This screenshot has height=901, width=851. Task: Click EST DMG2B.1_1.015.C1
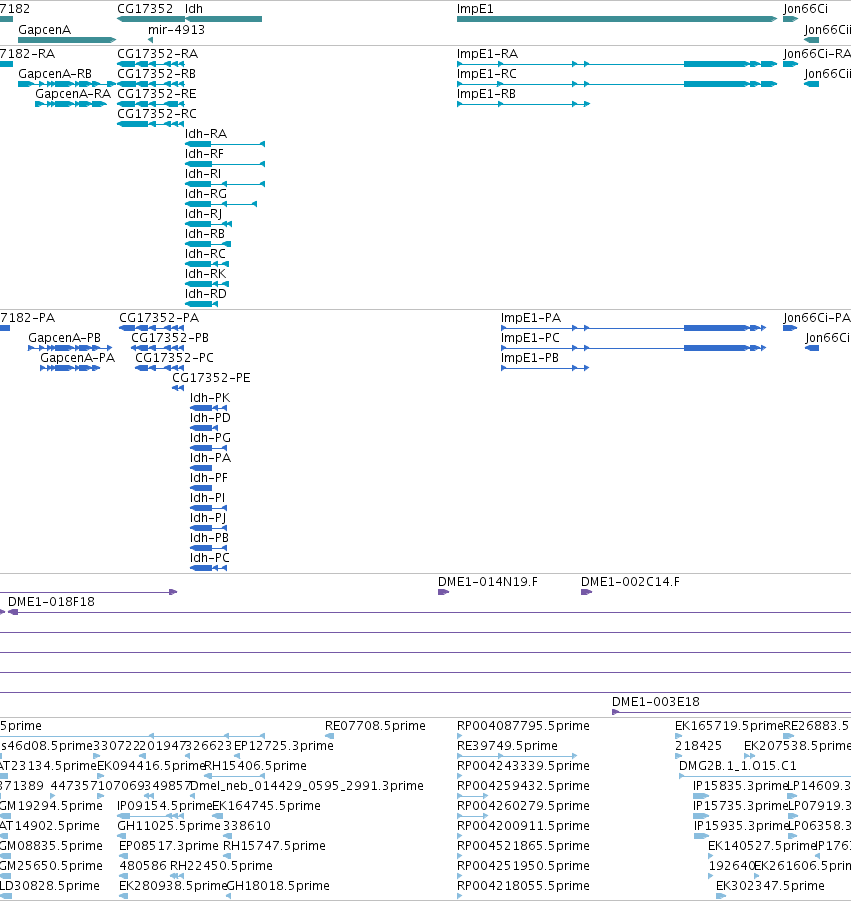tap(738, 766)
